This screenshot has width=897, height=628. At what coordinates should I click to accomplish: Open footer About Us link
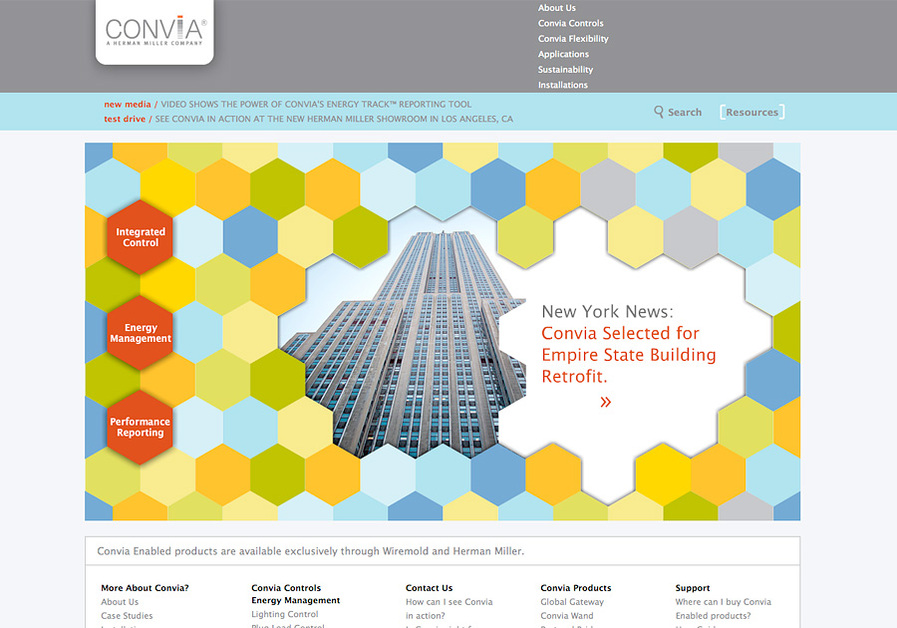[120, 602]
